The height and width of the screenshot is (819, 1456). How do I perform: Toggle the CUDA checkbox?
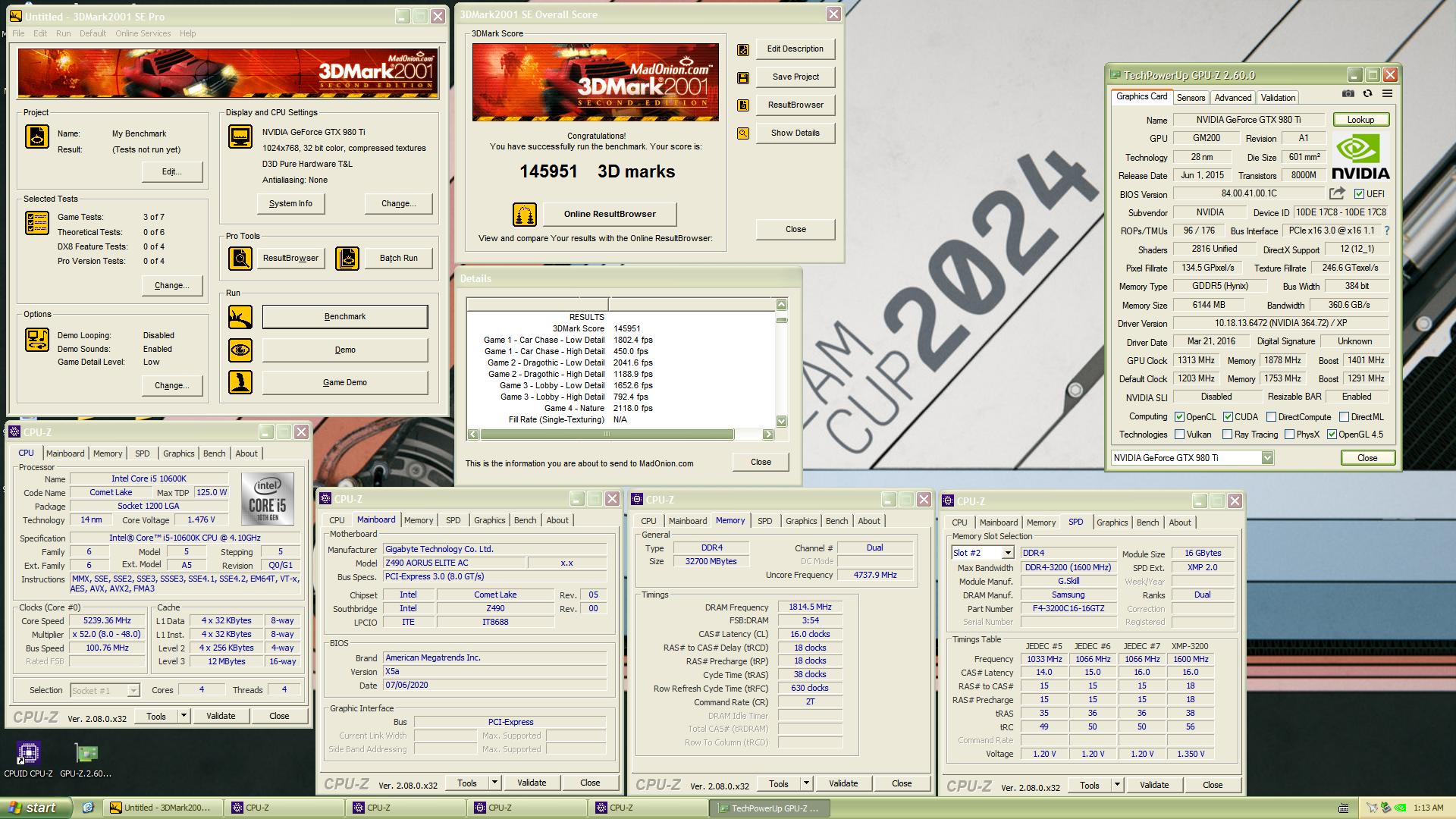1228,417
